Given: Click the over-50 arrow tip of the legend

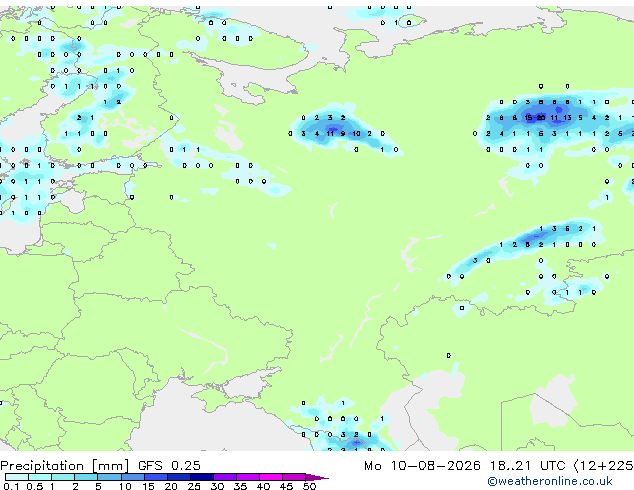Looking at the screenshot, I should tap(317, 477).
